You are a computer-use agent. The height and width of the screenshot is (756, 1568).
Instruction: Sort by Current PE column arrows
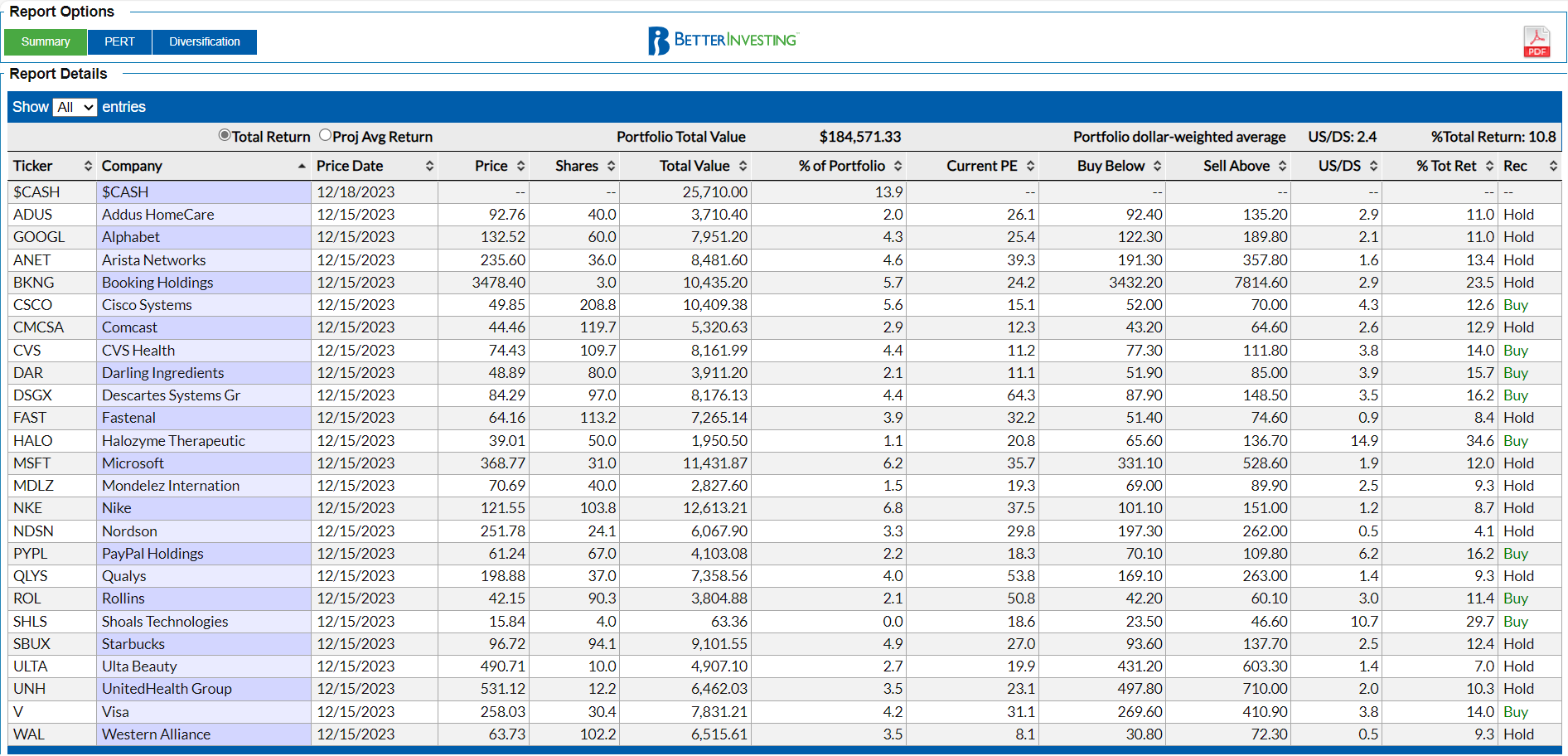coord(1030,166)
